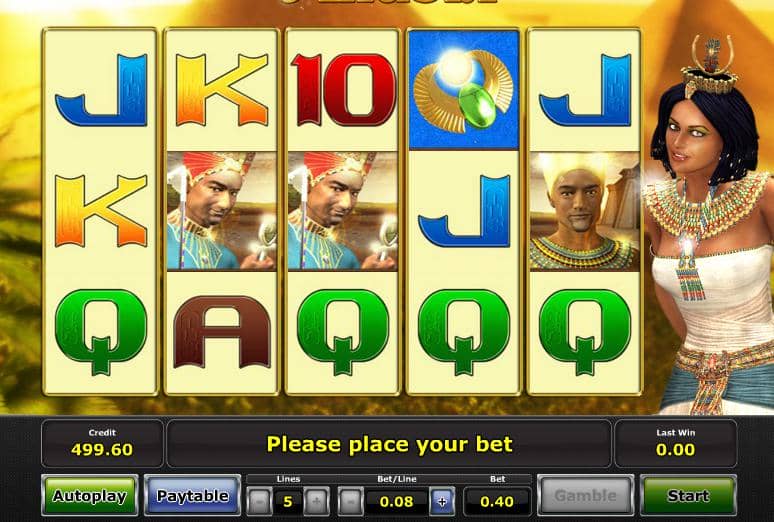Spin the reels with Start
774x522 pixels.
[x=688, y=495]
